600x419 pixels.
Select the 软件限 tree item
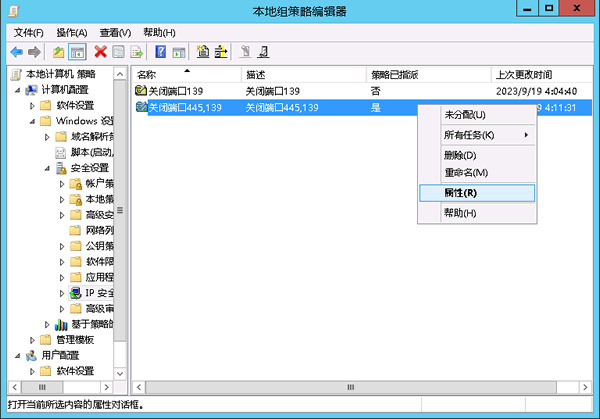[x=99, y=262]
